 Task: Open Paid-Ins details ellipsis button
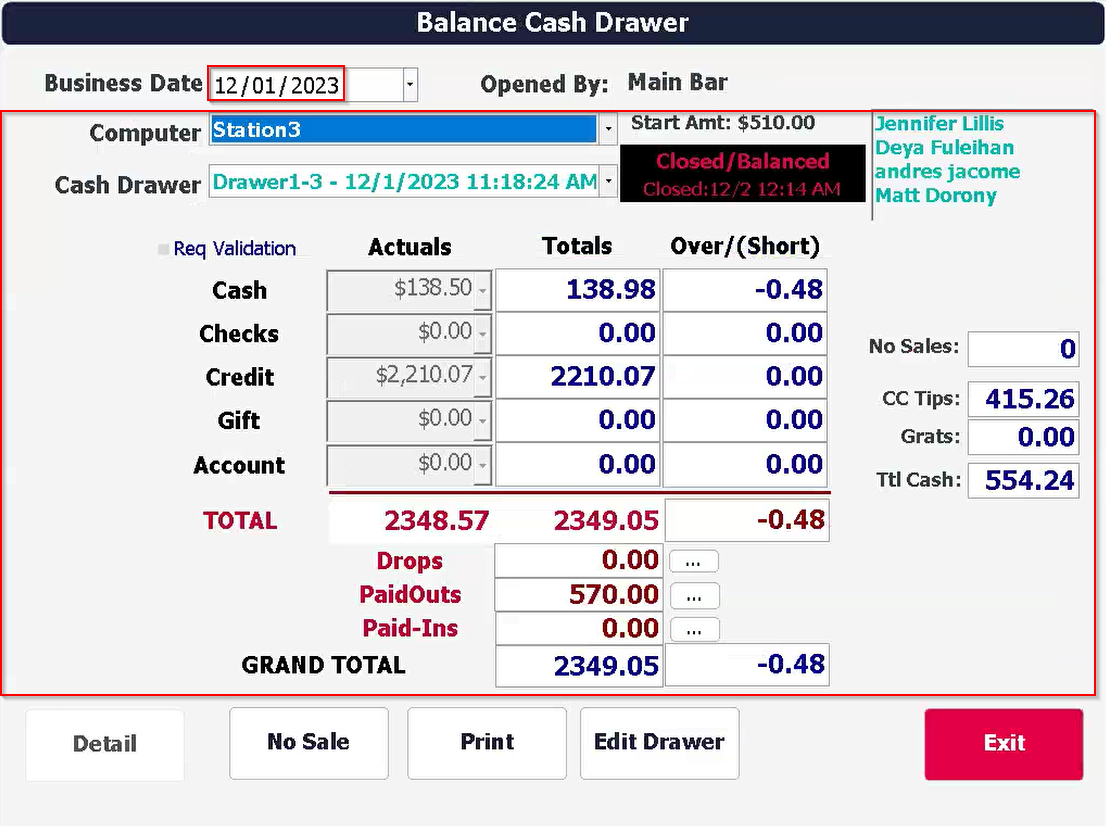click(693, 629)
